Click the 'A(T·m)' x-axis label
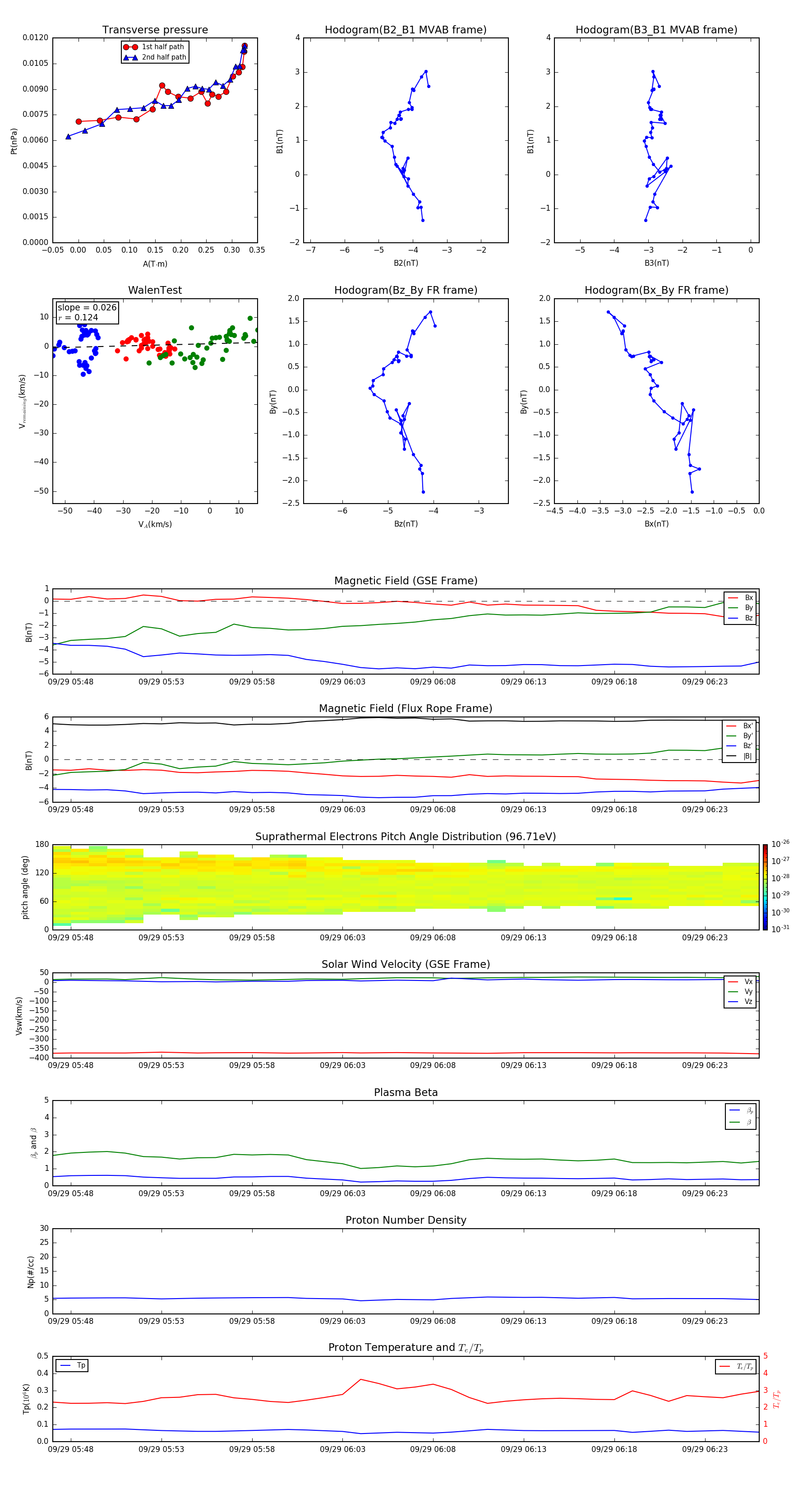Screen dimensions: 812x1489 click(155, 264)
